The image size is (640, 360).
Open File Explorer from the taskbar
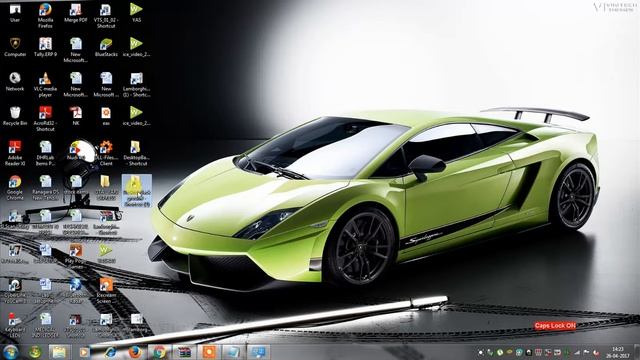(x=59, y=352)
